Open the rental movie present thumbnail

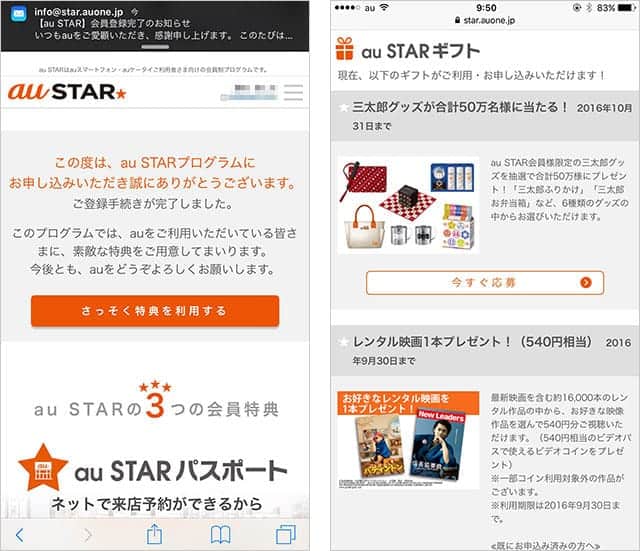tap(409, 440)
